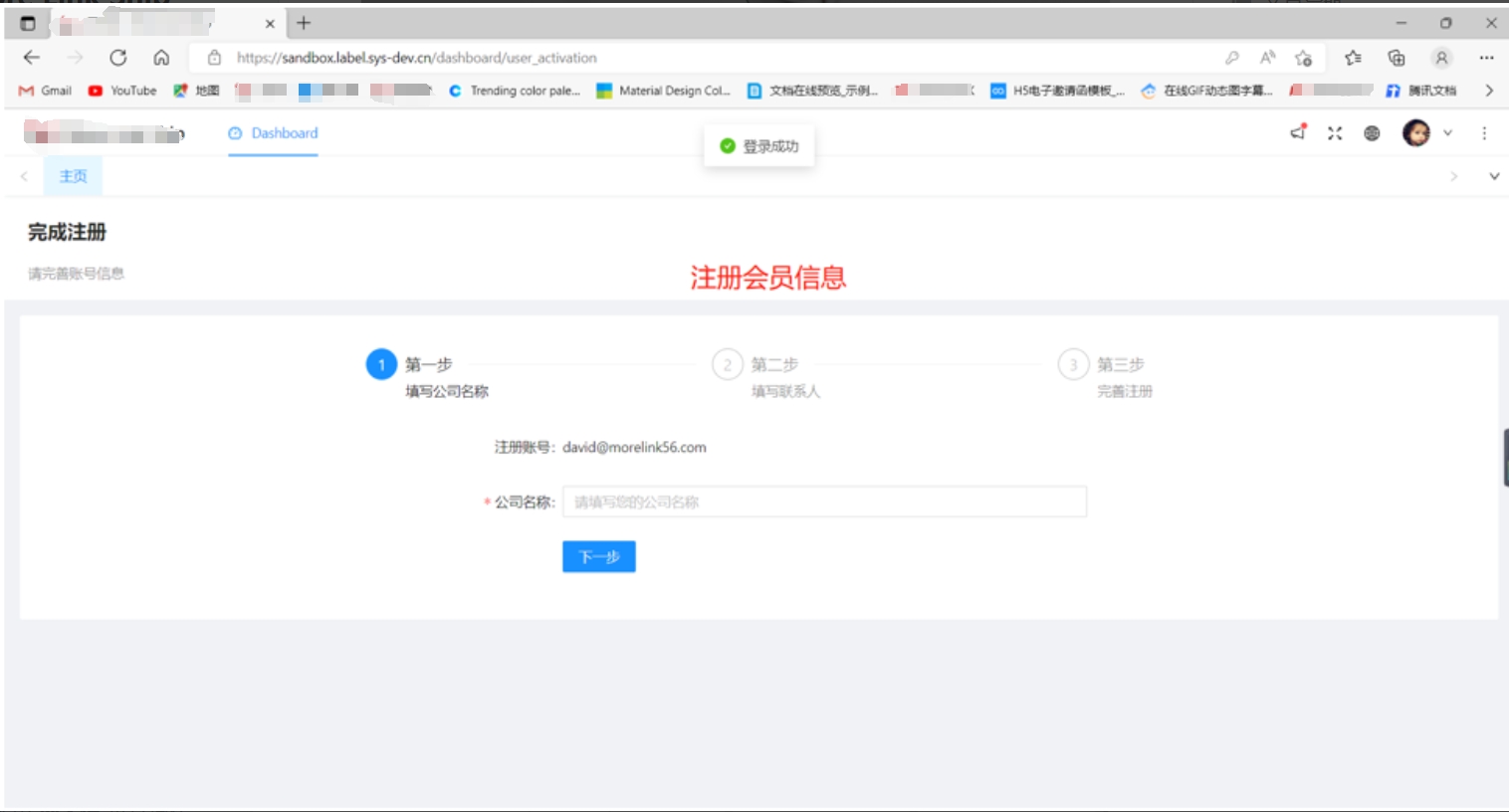This screenshot has height=812, width=1509.
Task: Open browser home page icon
Action: (x=161, y=58)
